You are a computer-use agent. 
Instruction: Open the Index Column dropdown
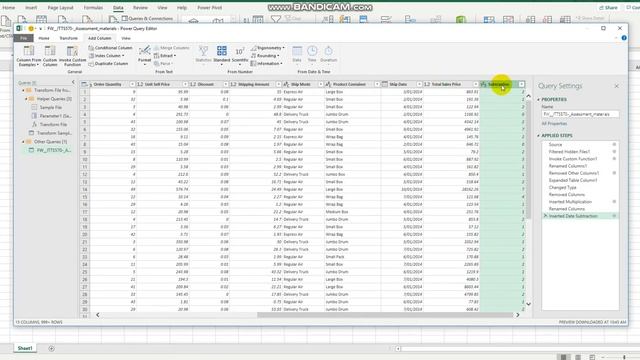[x=107, y=56]
